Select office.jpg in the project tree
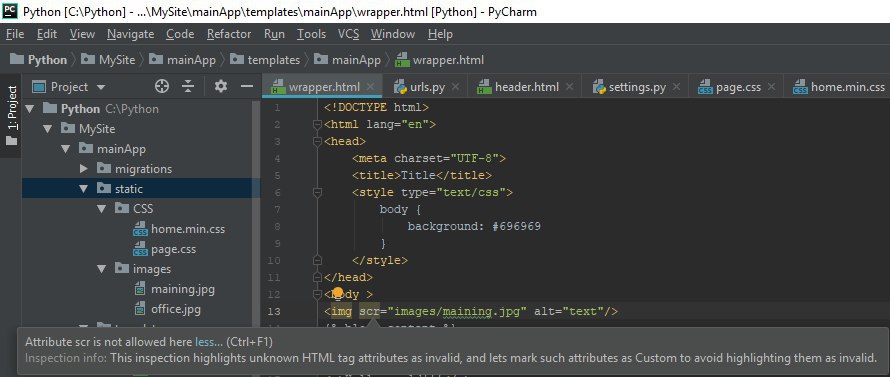890x377 pixels. [176, 309]
